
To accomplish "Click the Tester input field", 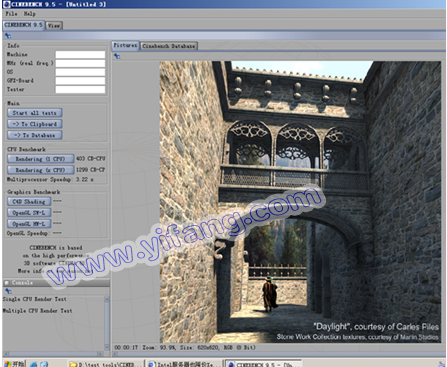I will (80, 89).
